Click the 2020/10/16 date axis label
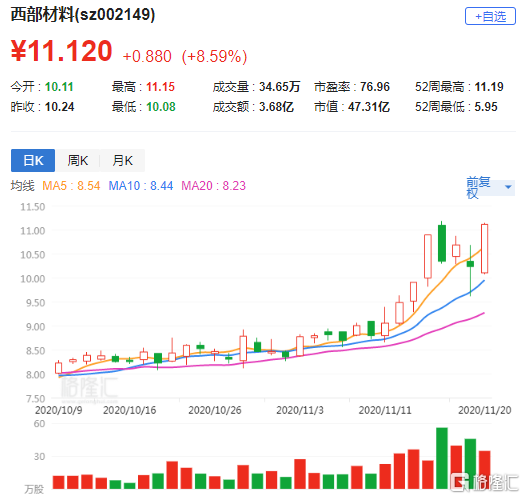Viewport: 525px width, 499px height. coord(130,410)
